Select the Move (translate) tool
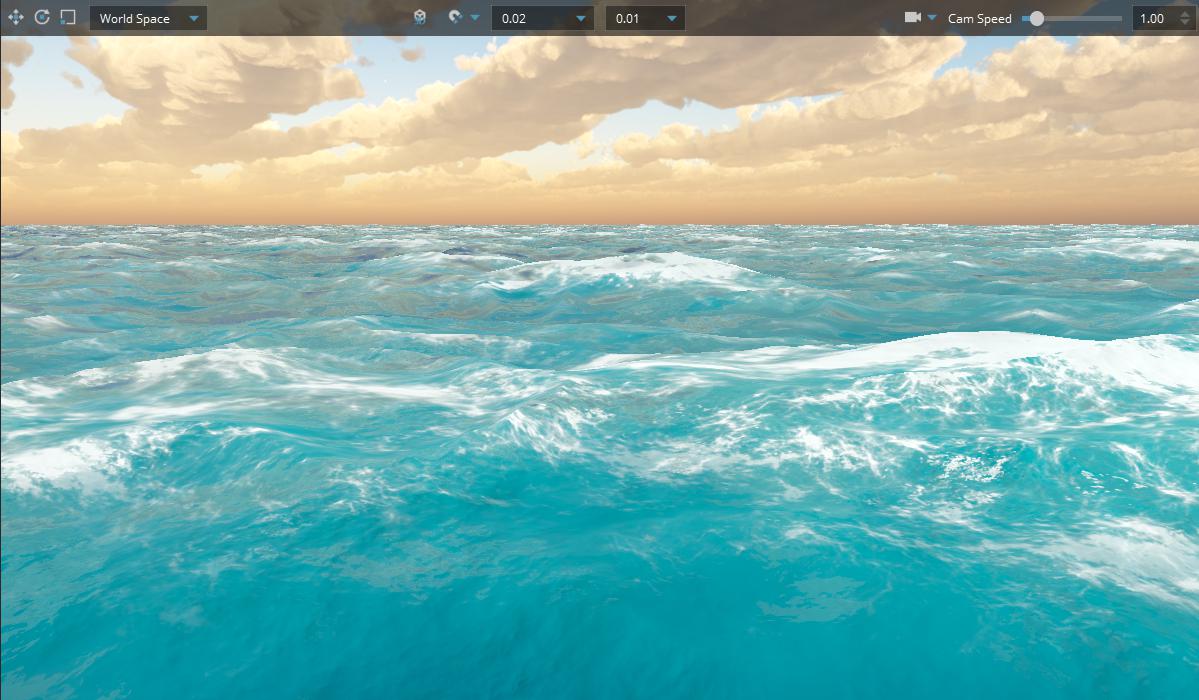 15,18
